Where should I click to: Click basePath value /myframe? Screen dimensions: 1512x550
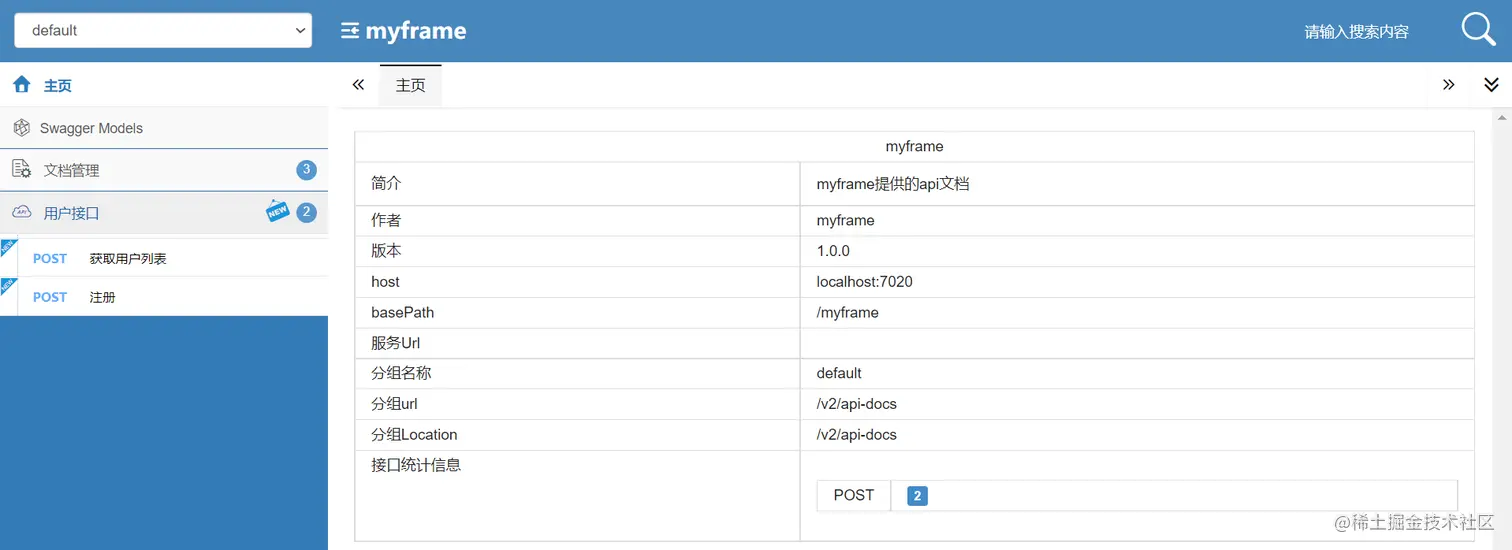[x=848, y=312]
